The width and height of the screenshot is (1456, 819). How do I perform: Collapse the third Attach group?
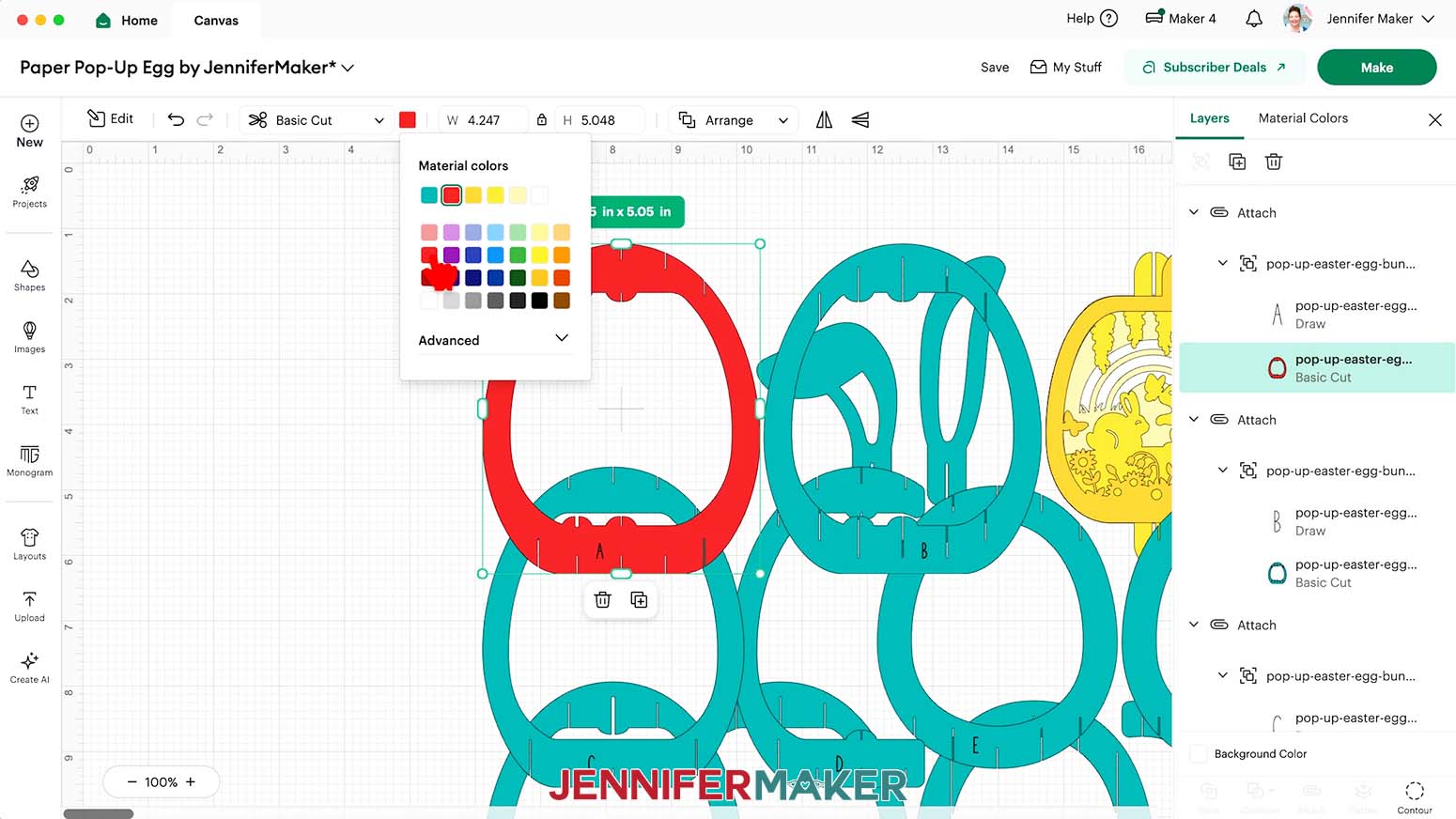pyautogui.click(x=1194, y=624)
